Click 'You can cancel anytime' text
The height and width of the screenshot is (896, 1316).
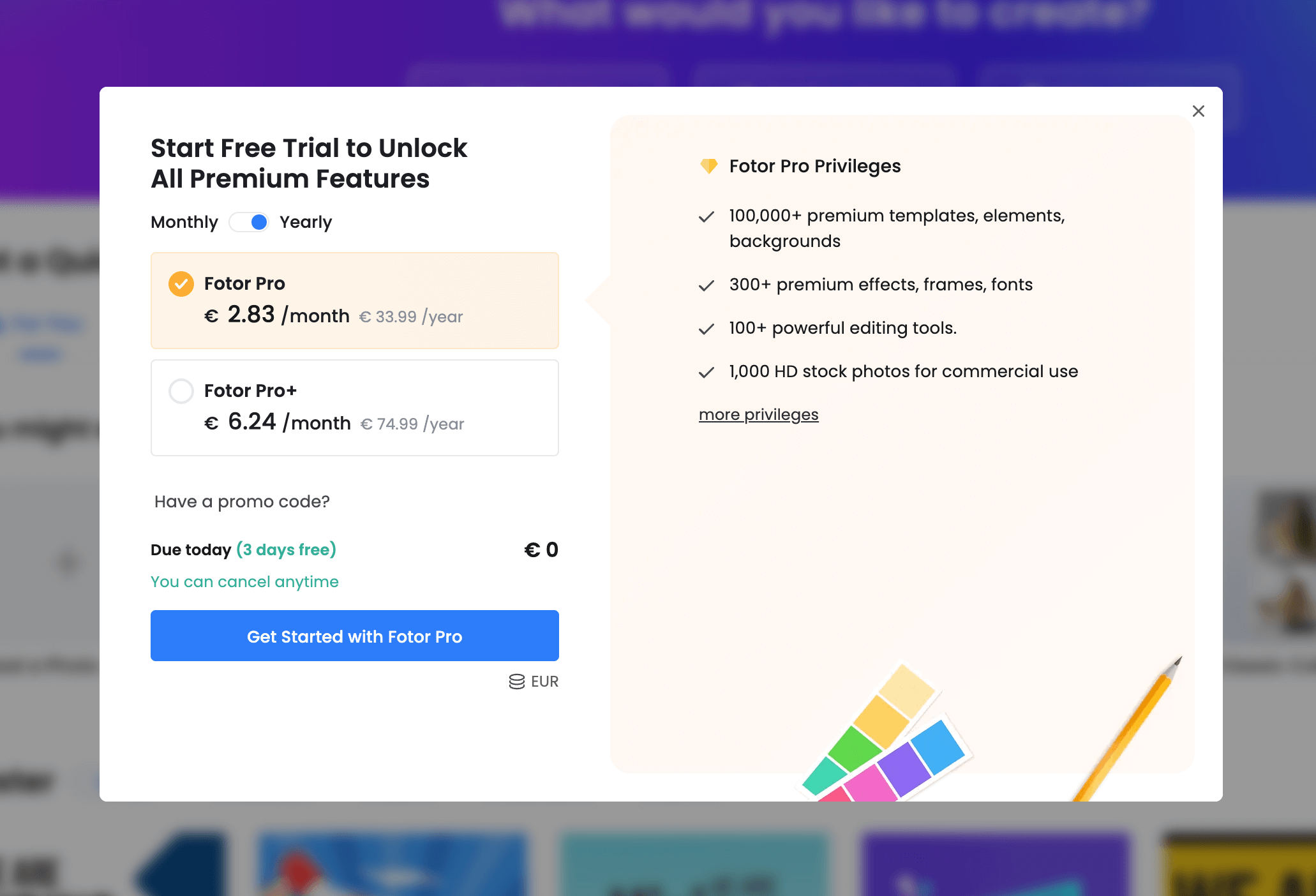click(244, 582)
